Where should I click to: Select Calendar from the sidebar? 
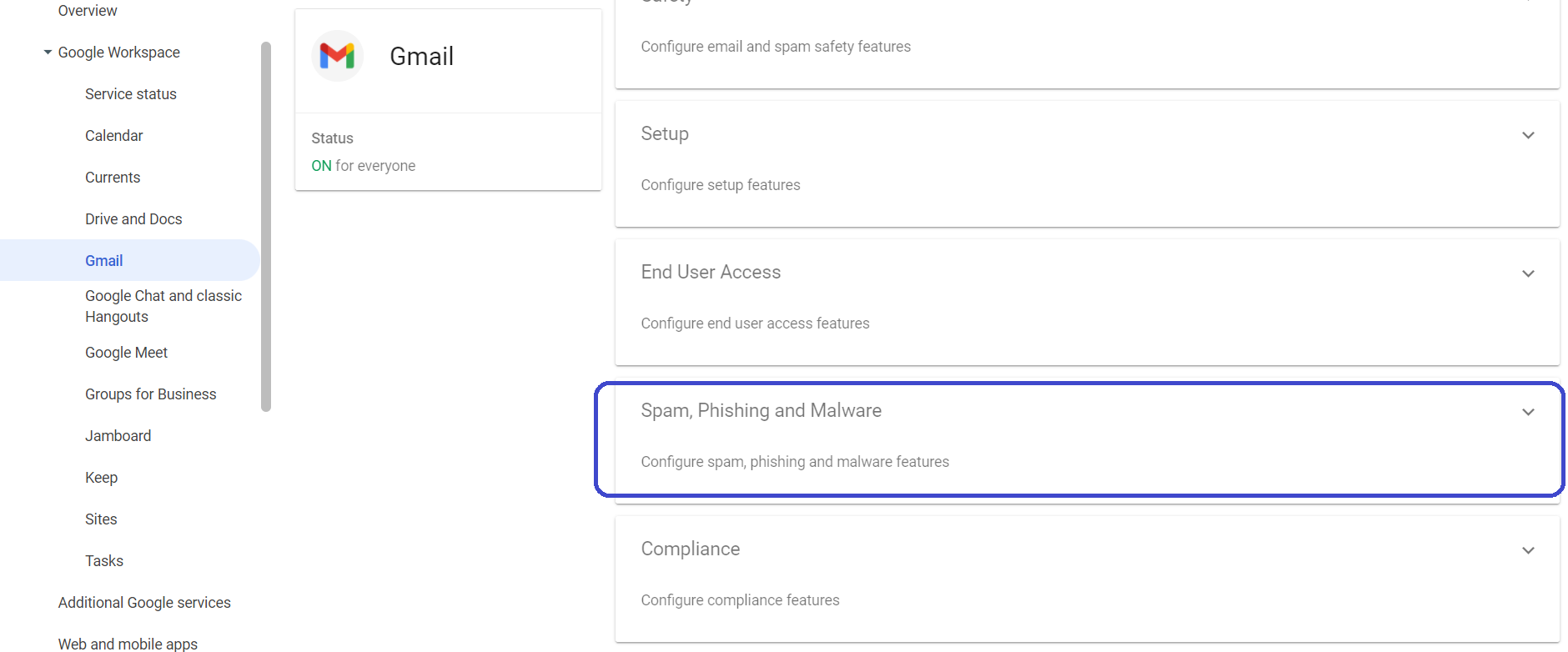pos(114,136)
